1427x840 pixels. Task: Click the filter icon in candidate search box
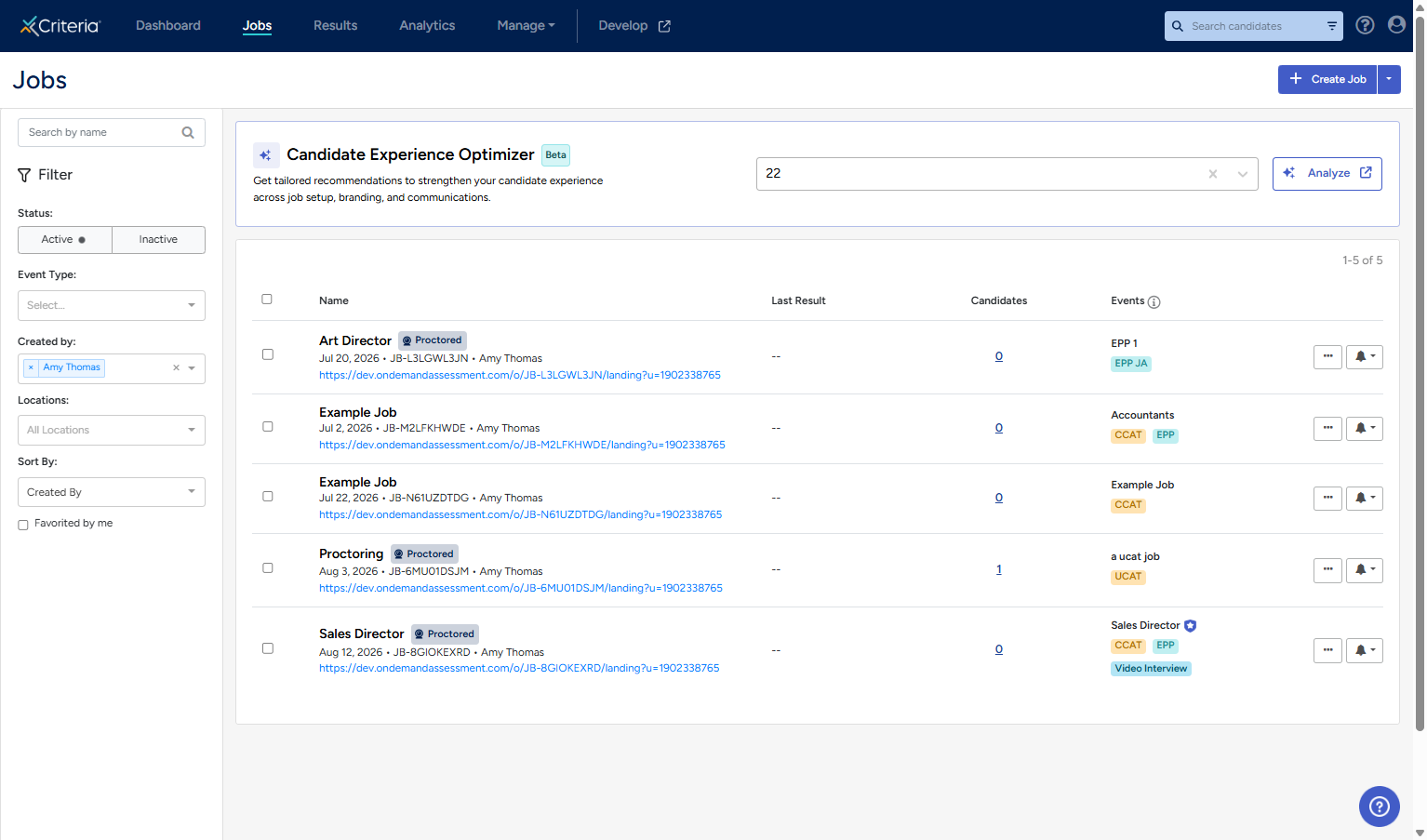point(1332,26)
